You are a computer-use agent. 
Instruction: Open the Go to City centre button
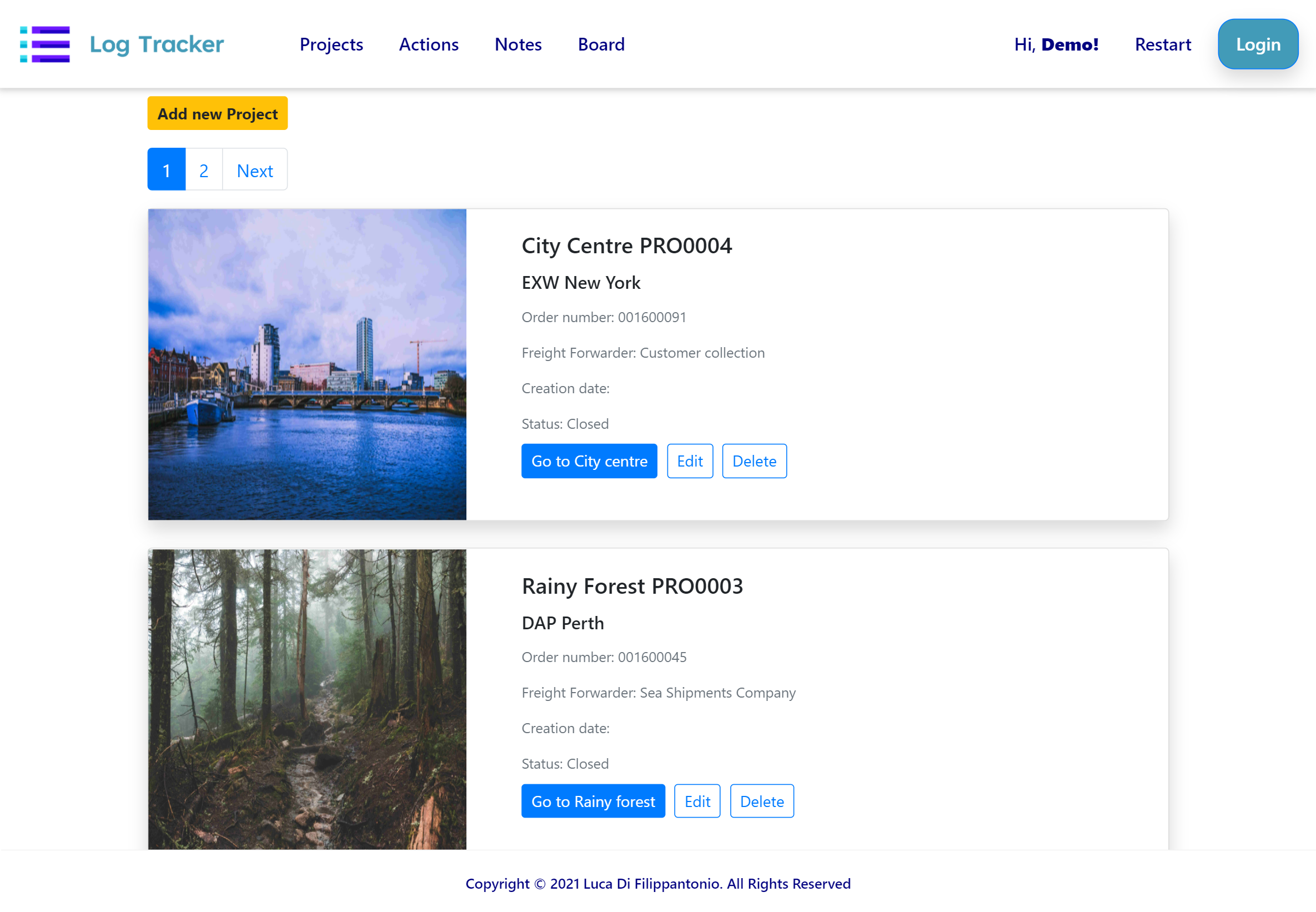click(589, 460)
